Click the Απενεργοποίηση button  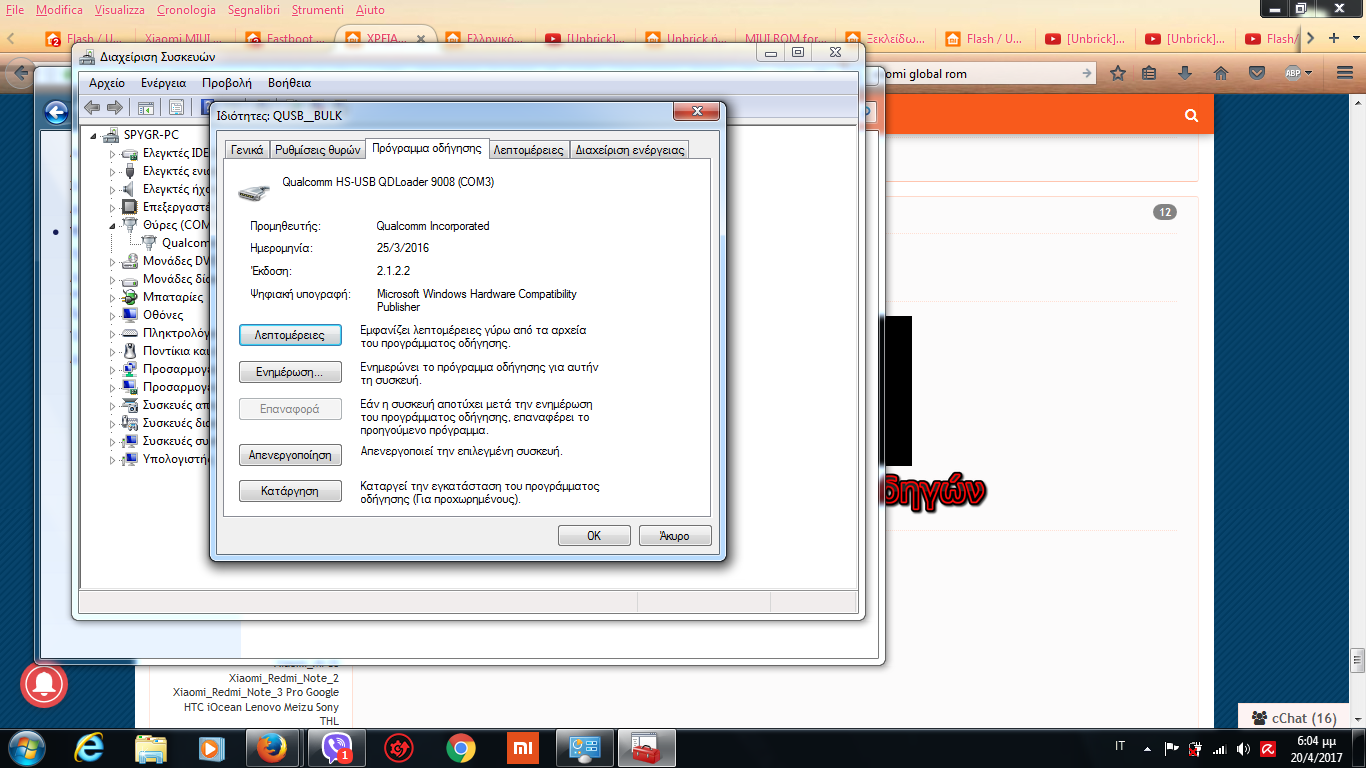(290, 455)
